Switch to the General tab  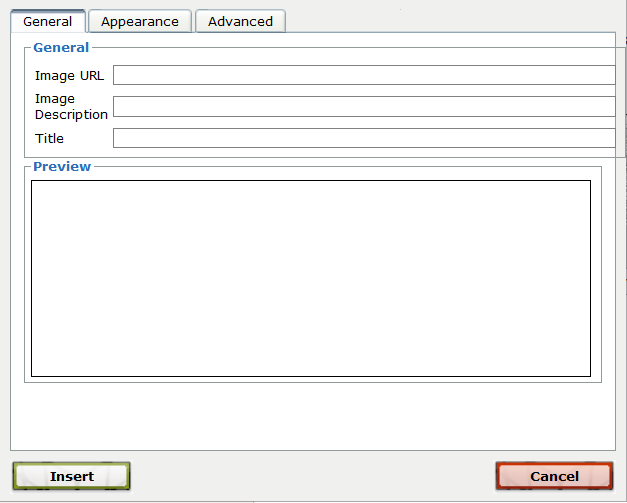tap(48, 21)
